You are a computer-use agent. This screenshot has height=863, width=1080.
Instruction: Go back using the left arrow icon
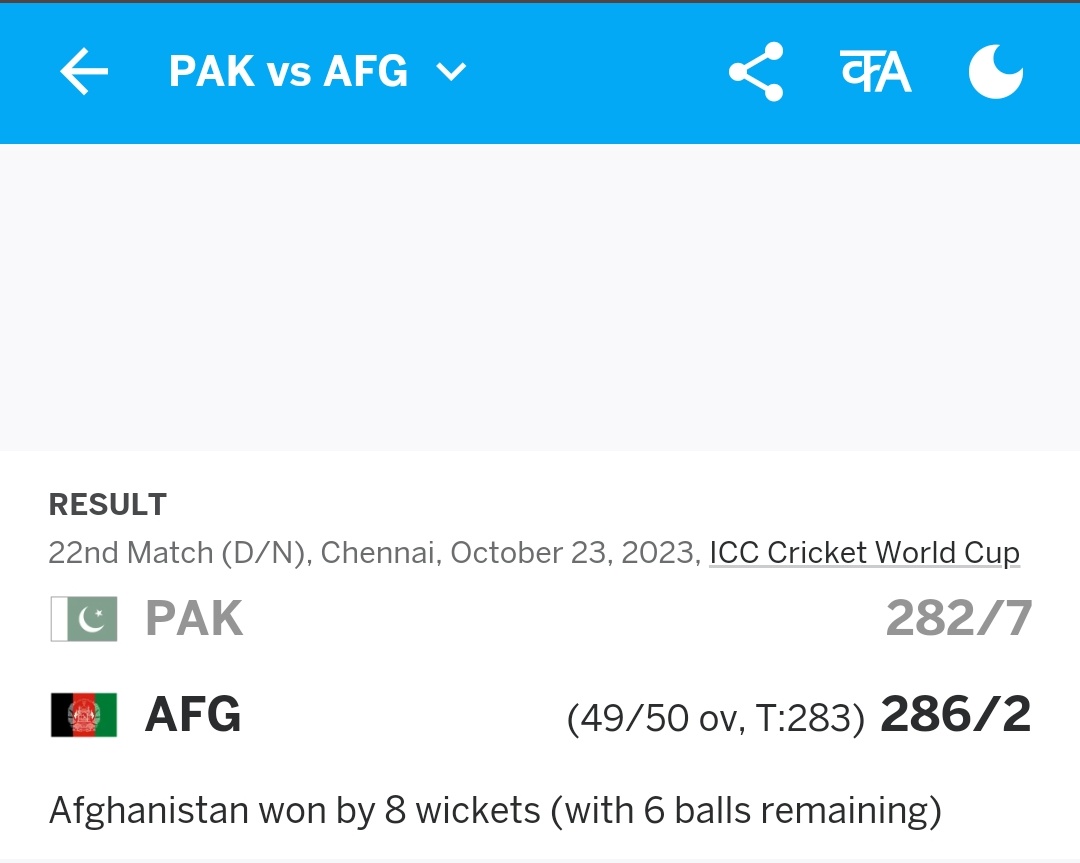[x=84, y=71]
